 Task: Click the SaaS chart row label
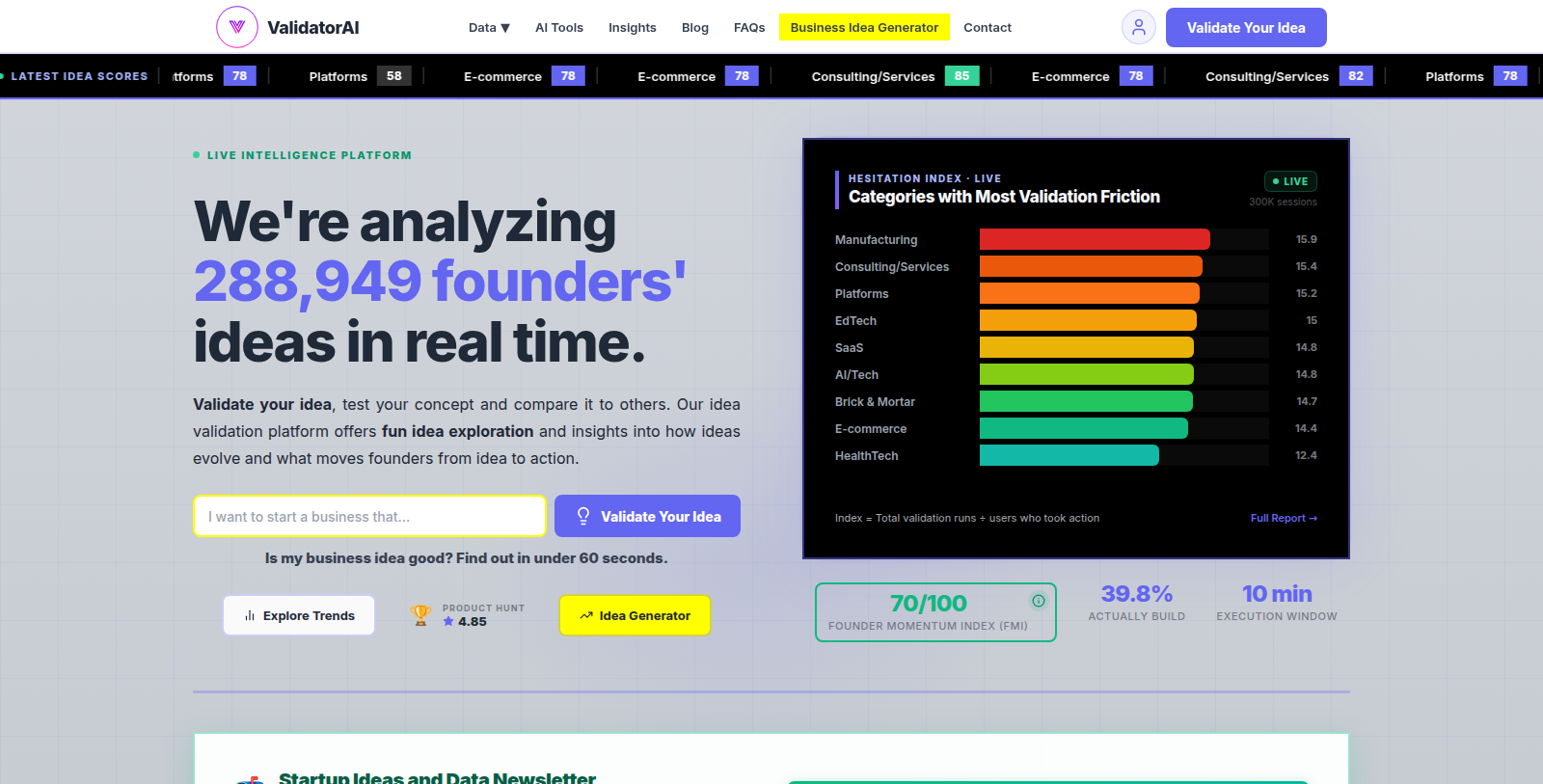(850, 348)
